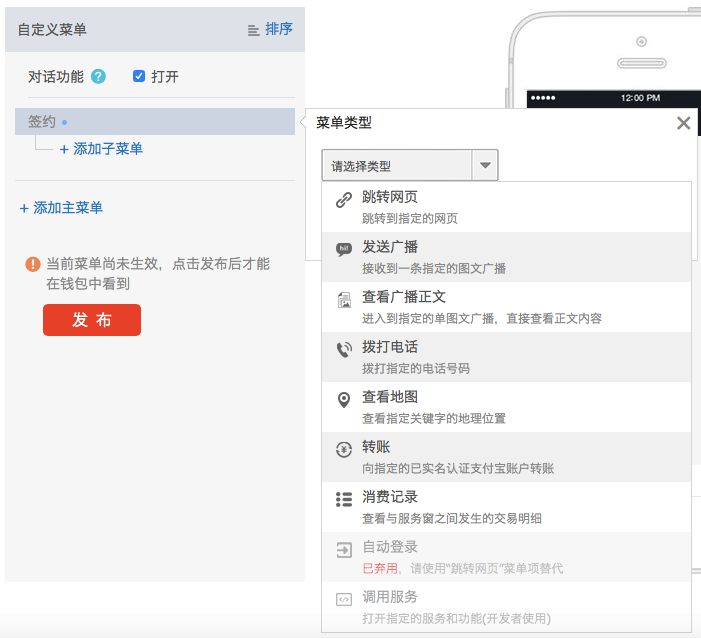Click the list icon for 消费记录

[344, 499]
